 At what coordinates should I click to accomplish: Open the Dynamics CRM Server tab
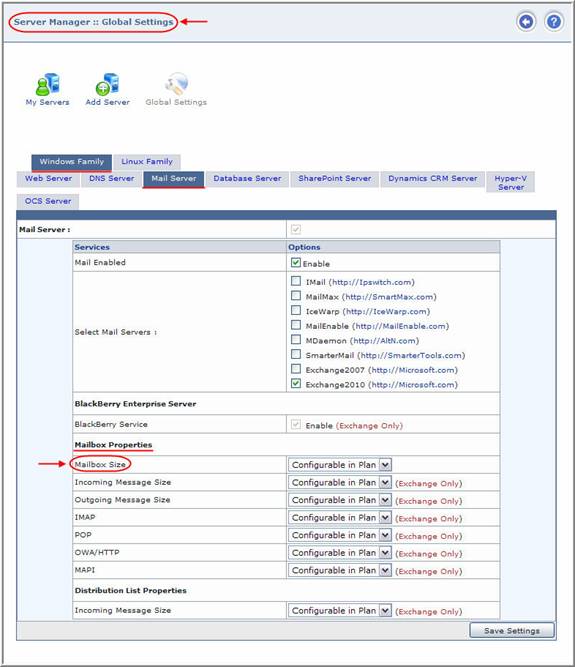pos(433,179)
